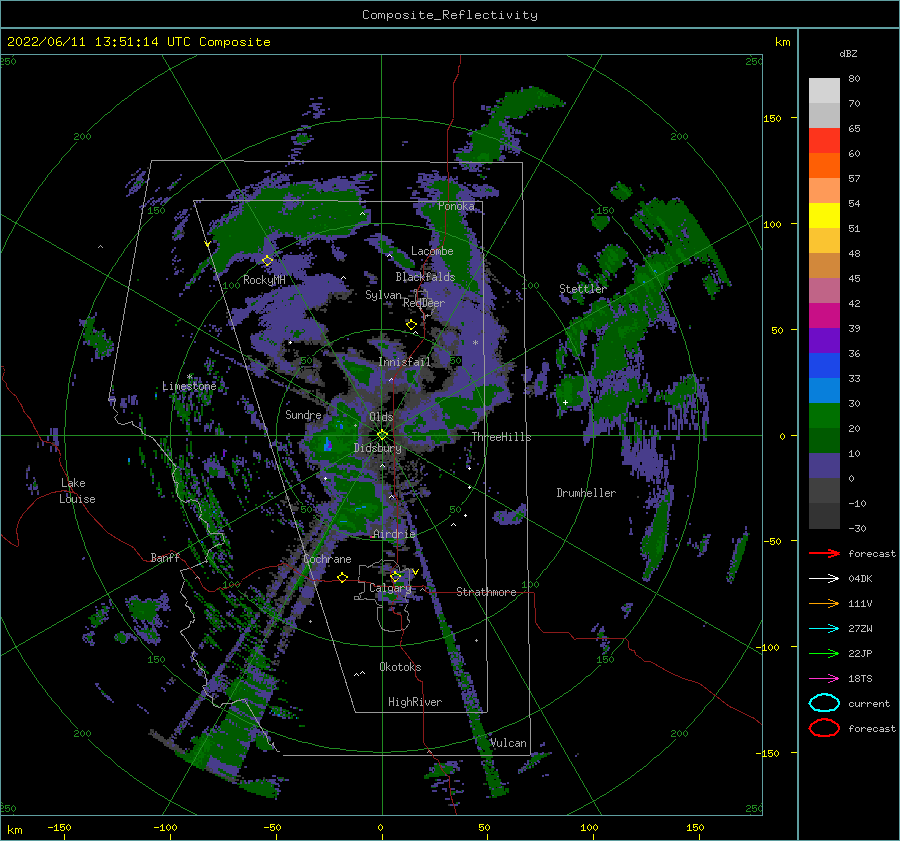Click the strong blue echo west of Didsbury

(x=328, y=443)
